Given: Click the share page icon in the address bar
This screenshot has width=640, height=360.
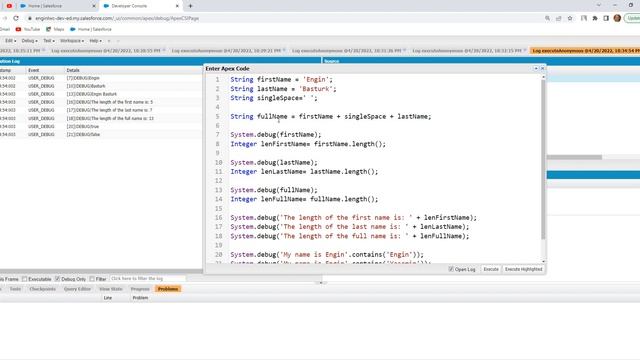Looking at the screenshot, I should 558,18.
